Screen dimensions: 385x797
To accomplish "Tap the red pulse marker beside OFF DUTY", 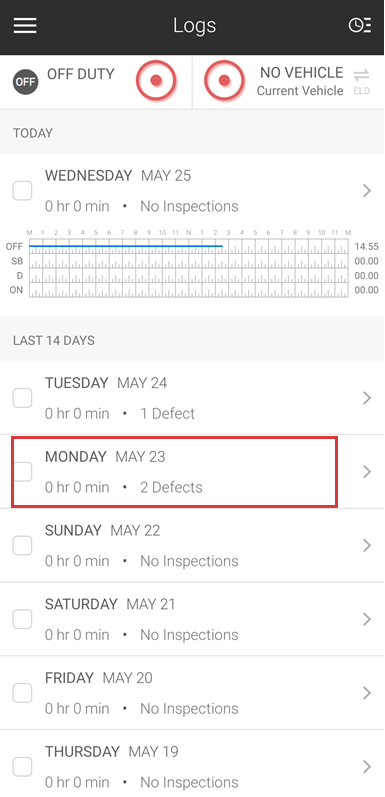I will tap(156, 80).
